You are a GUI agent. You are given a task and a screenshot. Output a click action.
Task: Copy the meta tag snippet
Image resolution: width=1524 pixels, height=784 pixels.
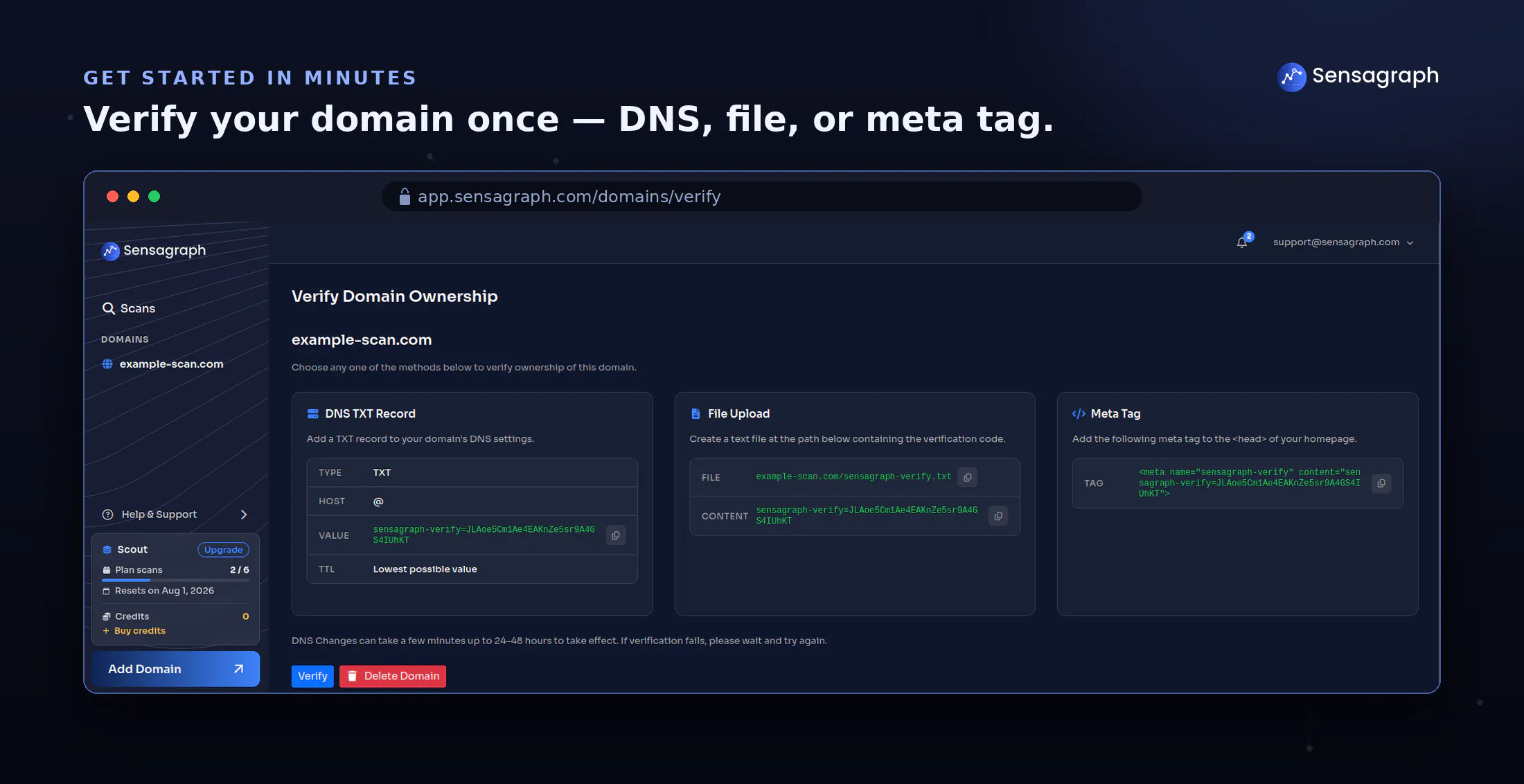tap(1381, 483)
